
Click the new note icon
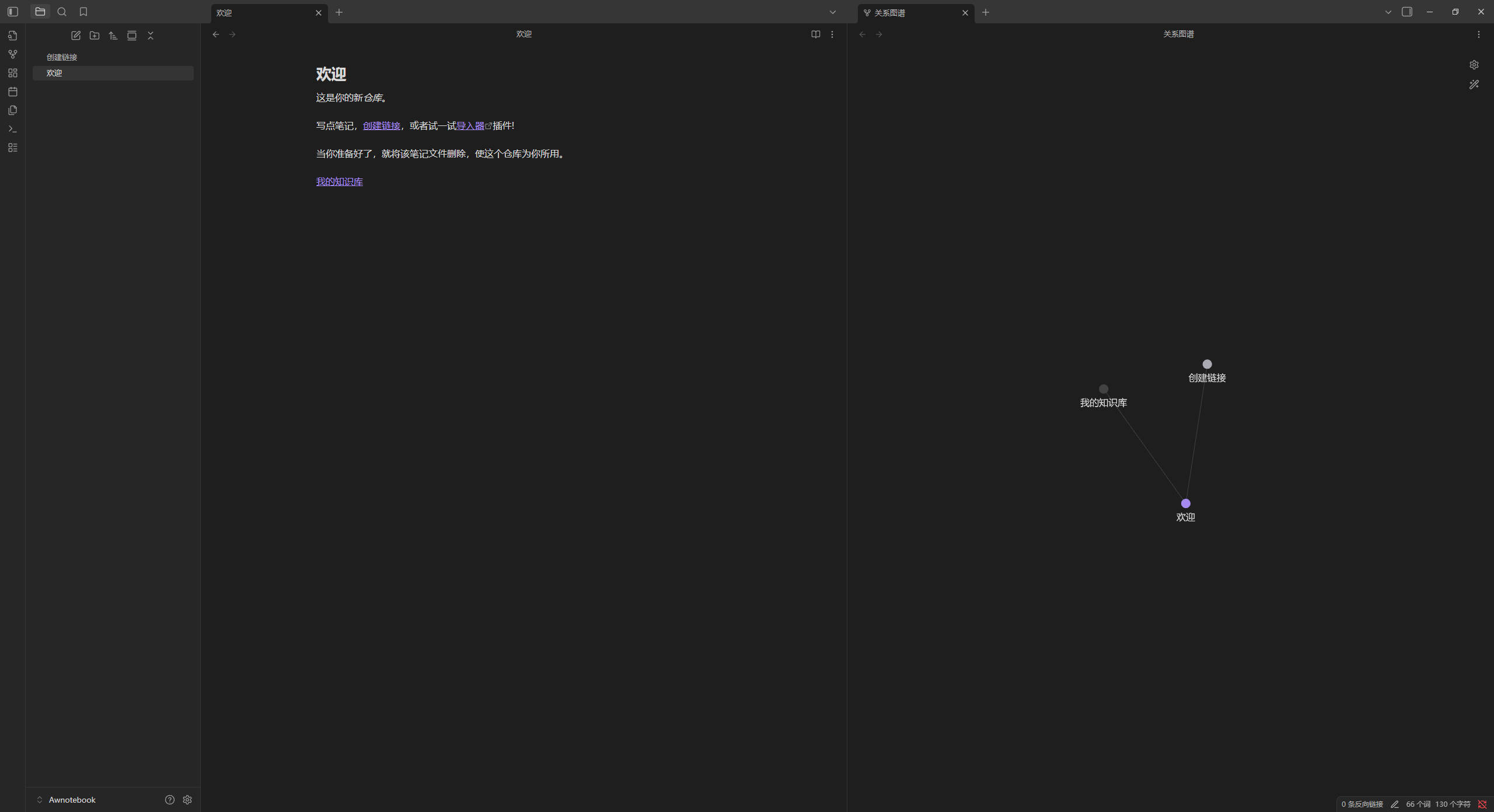coord(76,36)
